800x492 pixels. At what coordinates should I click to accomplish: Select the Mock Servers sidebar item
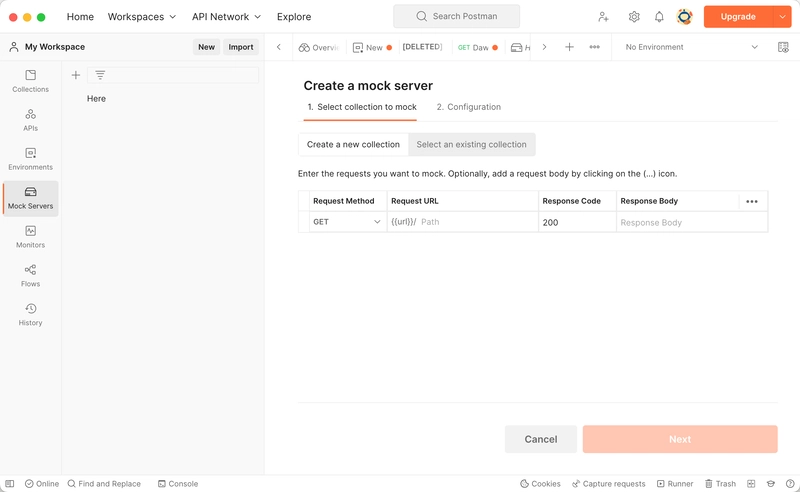(x=31, y=198)
